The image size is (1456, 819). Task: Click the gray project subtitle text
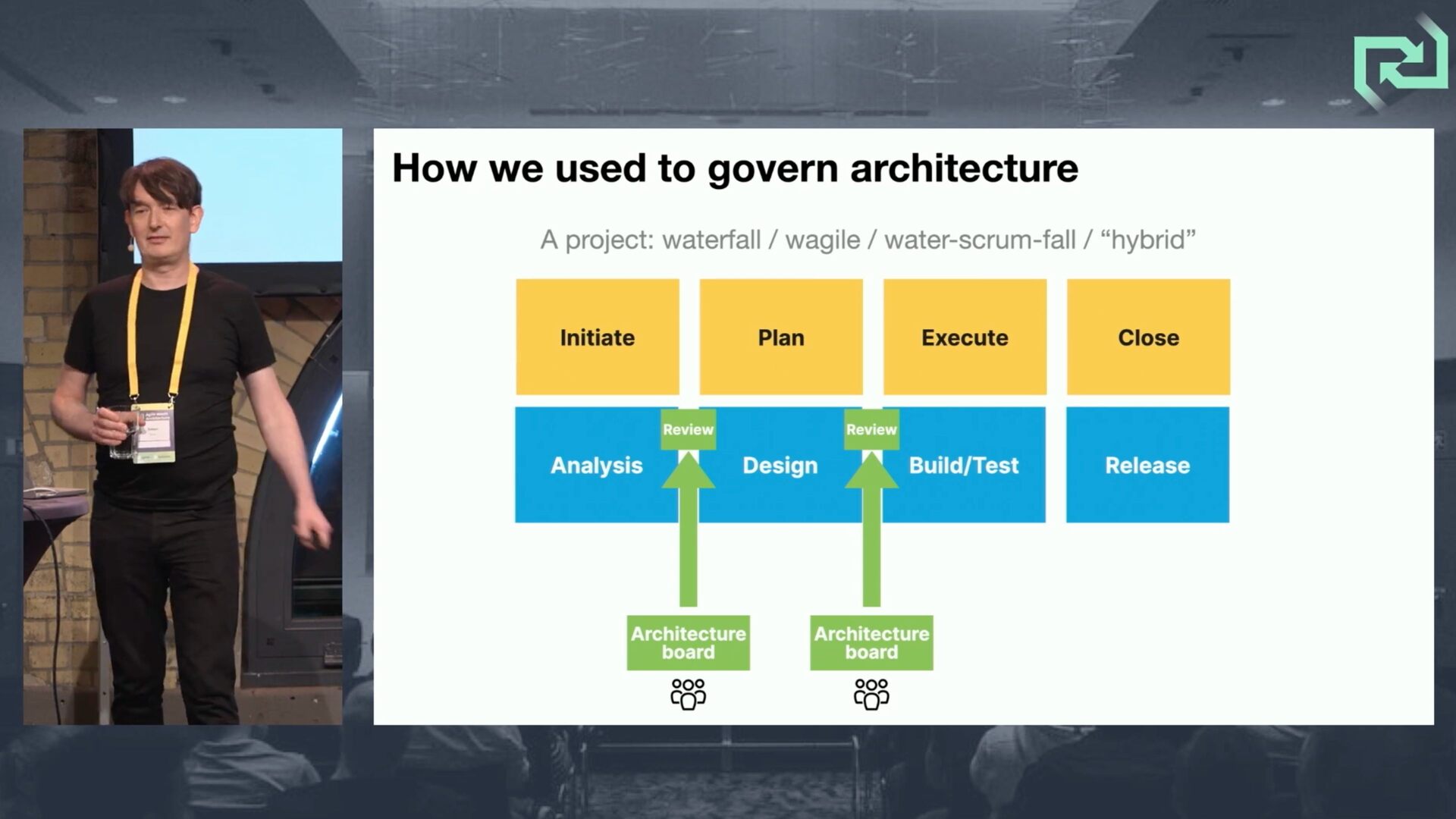[x=868, y=240]
